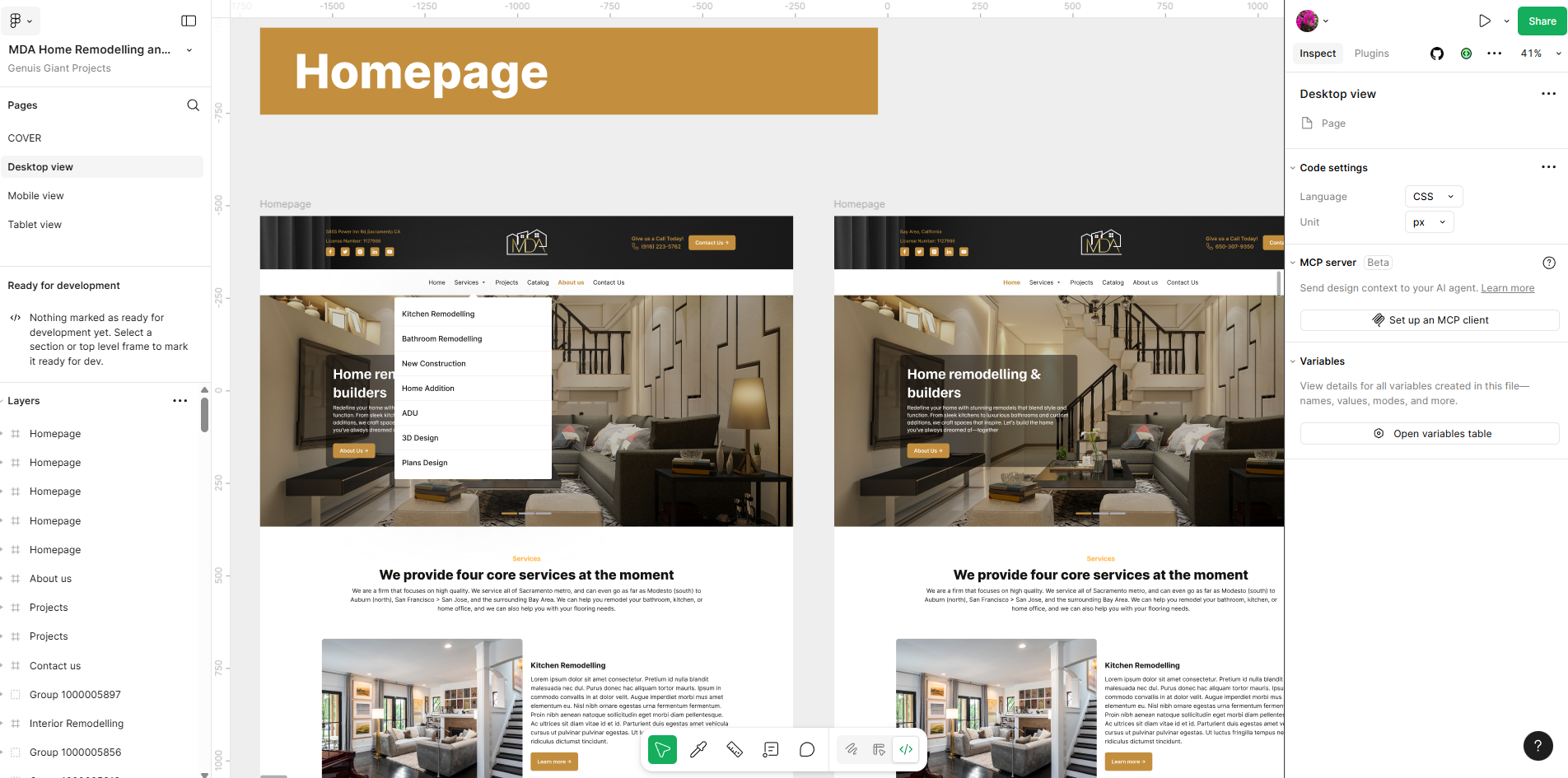
Task: Switch to Draw mode in toolbar
Action: [852, 749]
